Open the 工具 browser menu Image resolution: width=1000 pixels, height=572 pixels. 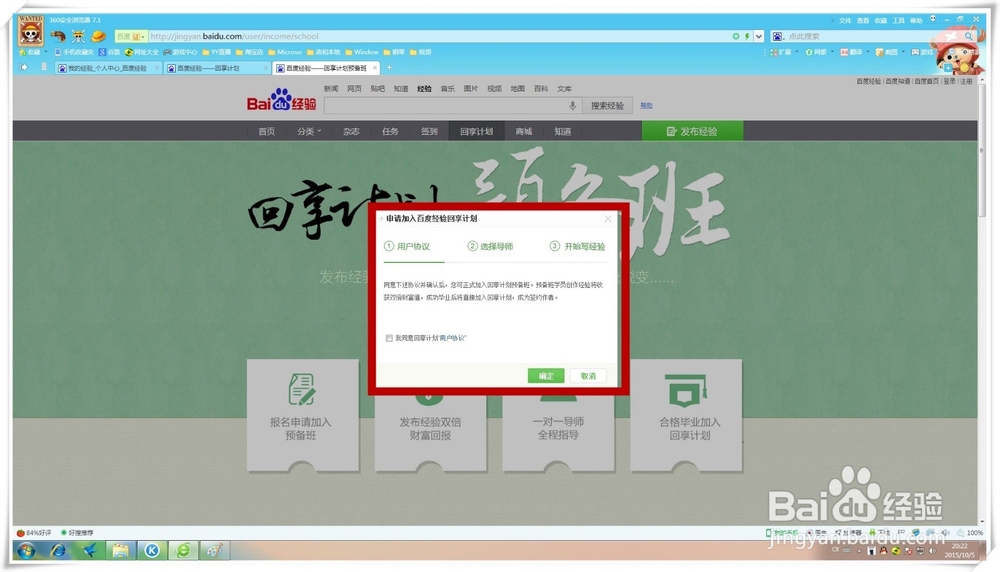[x=899, y=20]
